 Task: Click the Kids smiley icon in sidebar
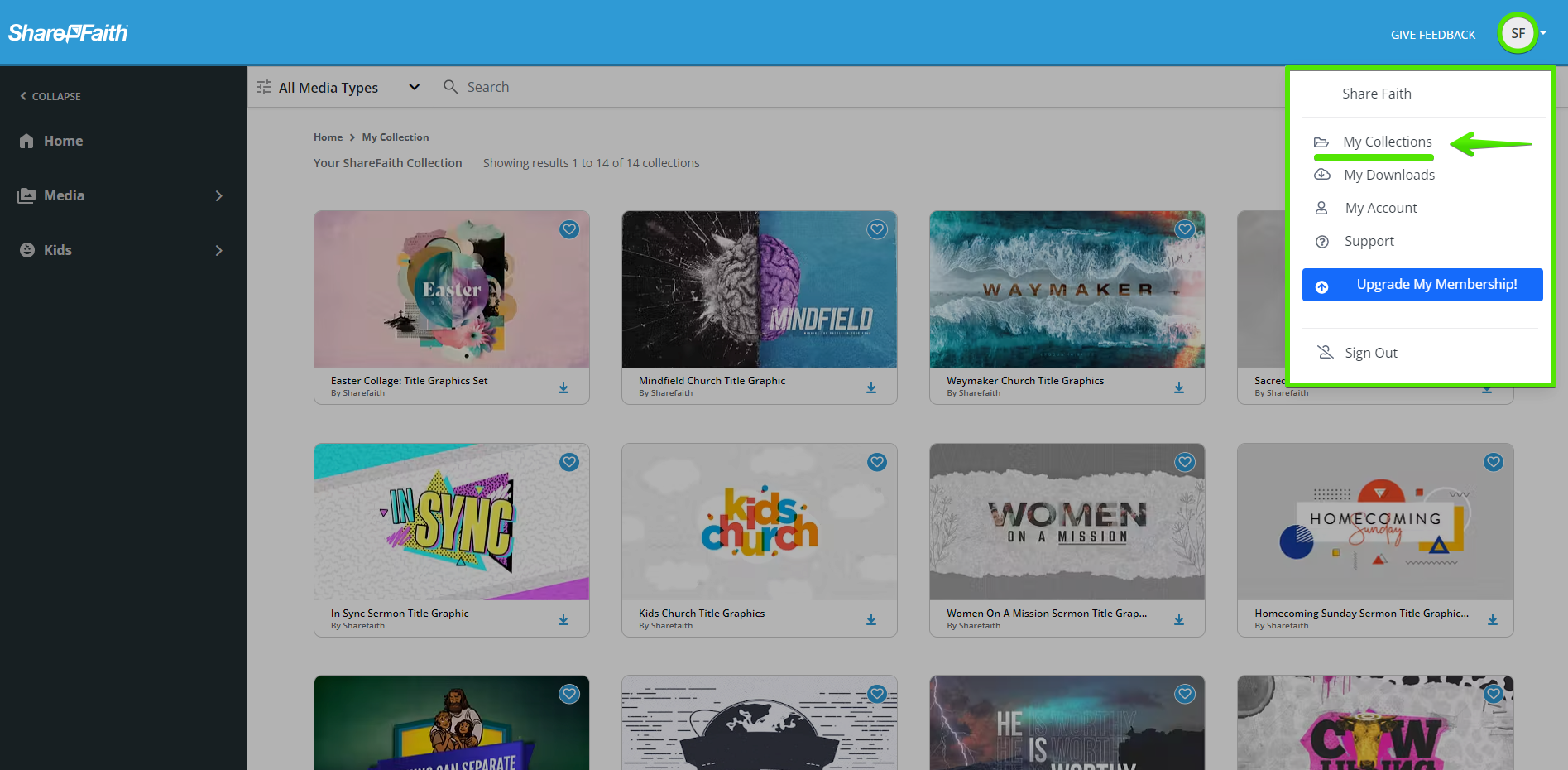[27, 250]
